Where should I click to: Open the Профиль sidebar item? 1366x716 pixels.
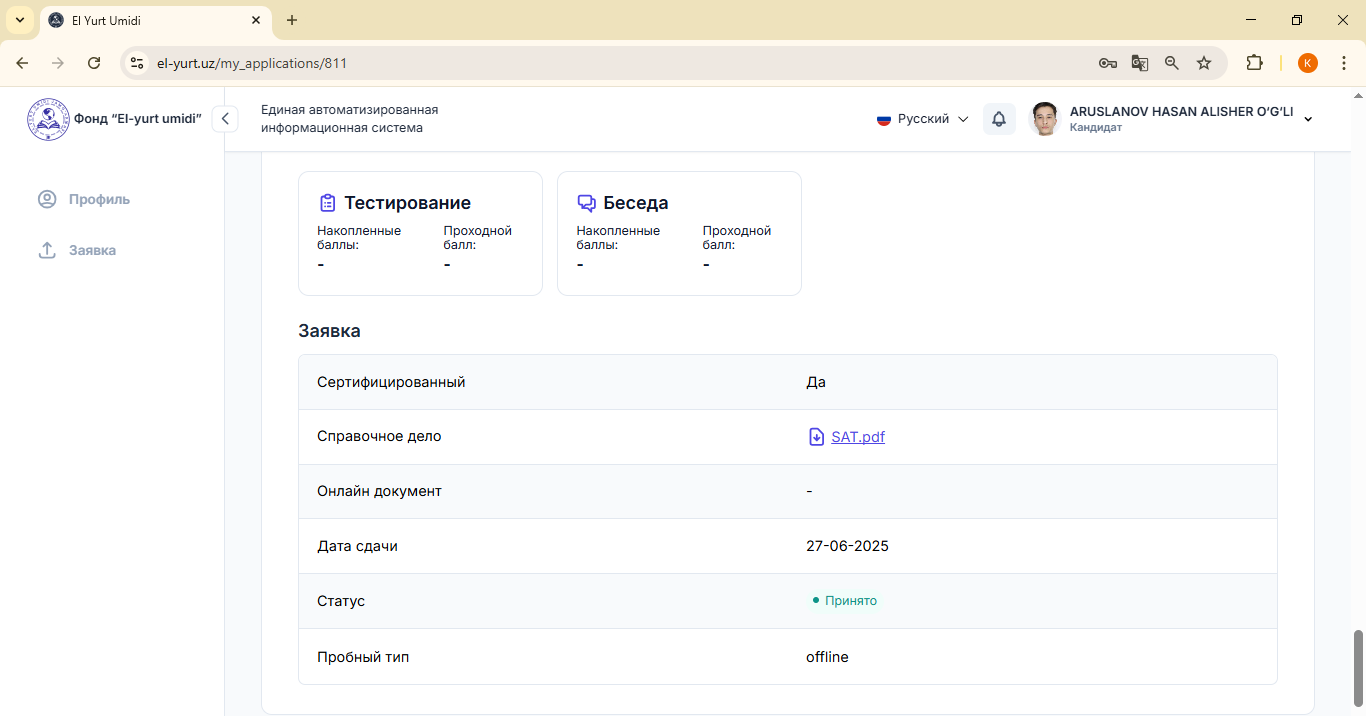[99, 199]
